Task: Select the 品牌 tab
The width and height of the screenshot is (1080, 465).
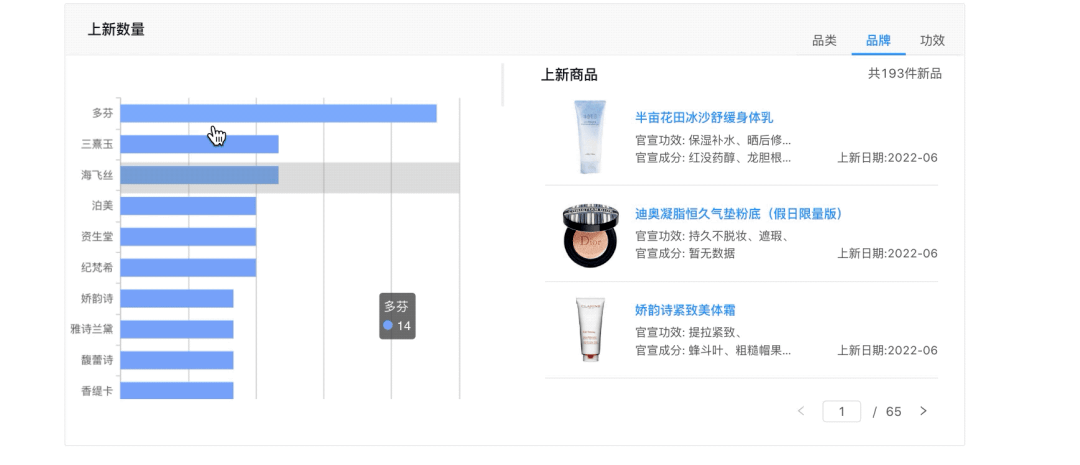Action: click(878, 41)
